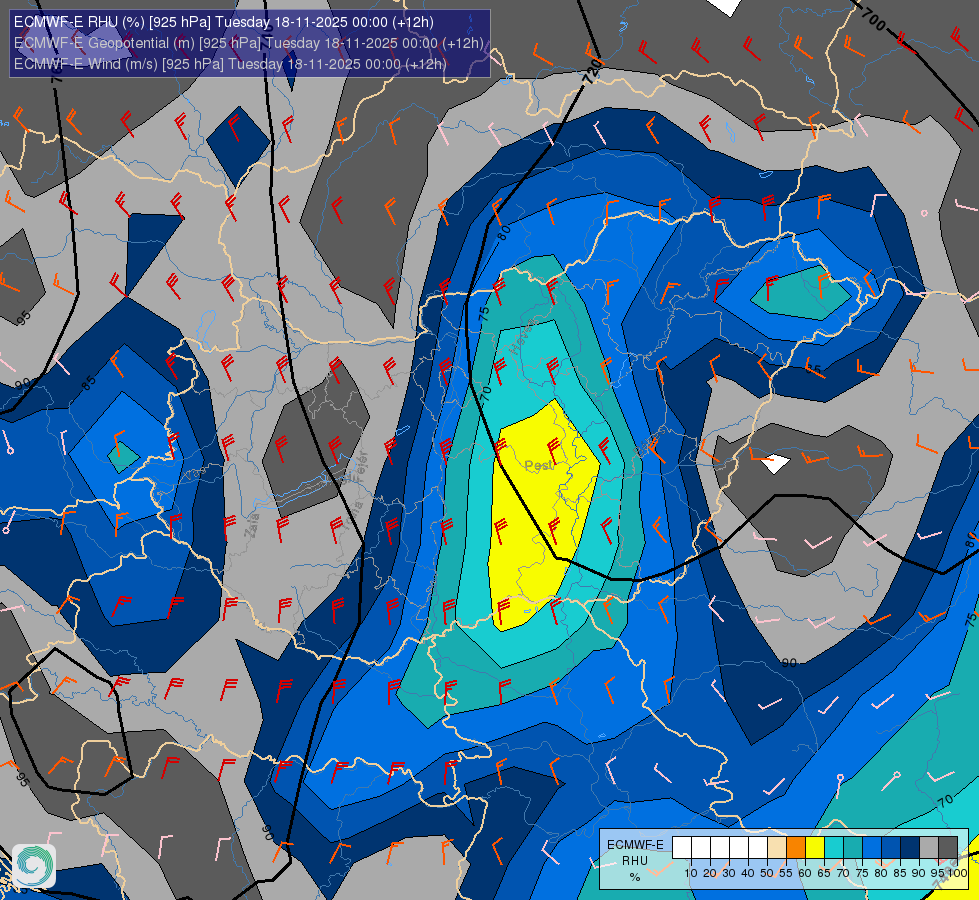Viewport: 979px width, 900px height.
Task: Pick the medium blue 80-85 legend swatch
Action: 891,847
